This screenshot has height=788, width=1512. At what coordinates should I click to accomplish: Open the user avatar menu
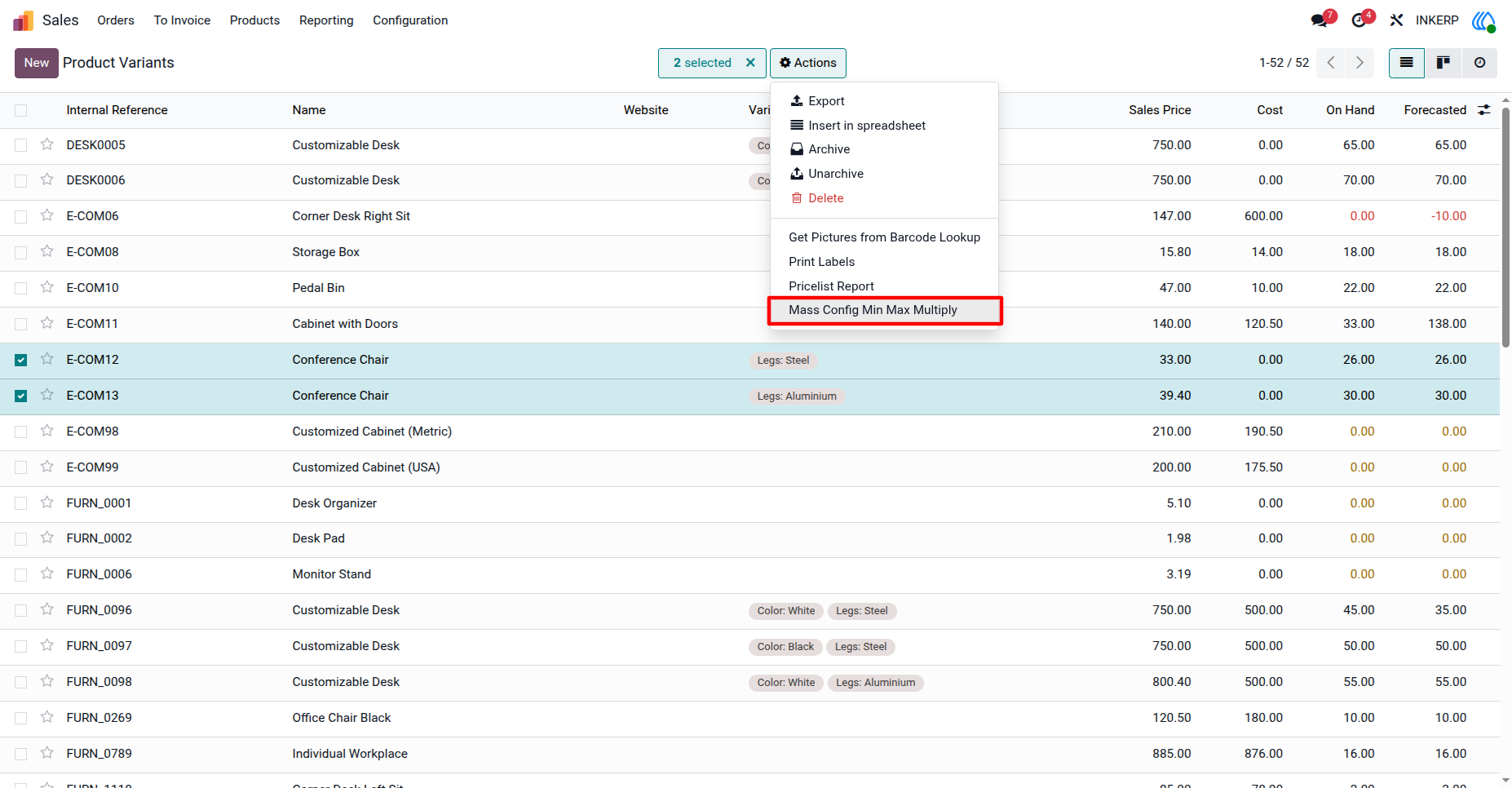coord(1483,20)
